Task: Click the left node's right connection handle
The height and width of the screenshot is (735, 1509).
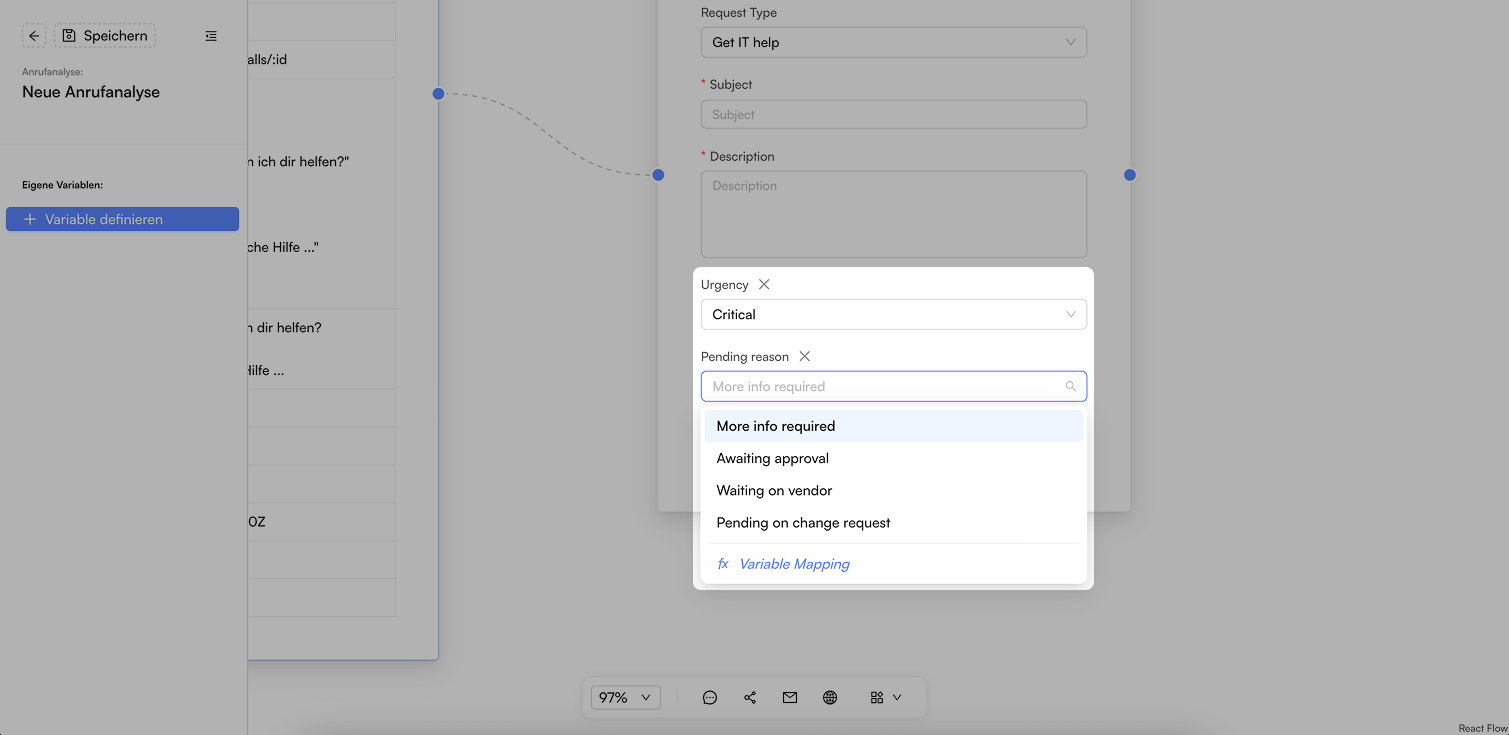Action: [438, 94]
